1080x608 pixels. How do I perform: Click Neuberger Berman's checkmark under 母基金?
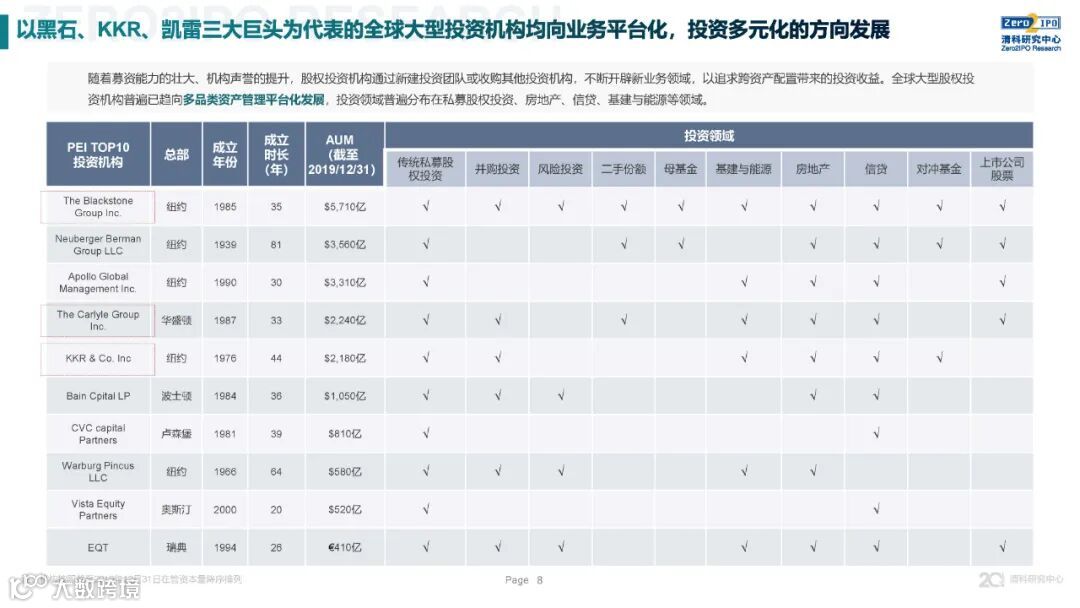click(x=681, y=244)
